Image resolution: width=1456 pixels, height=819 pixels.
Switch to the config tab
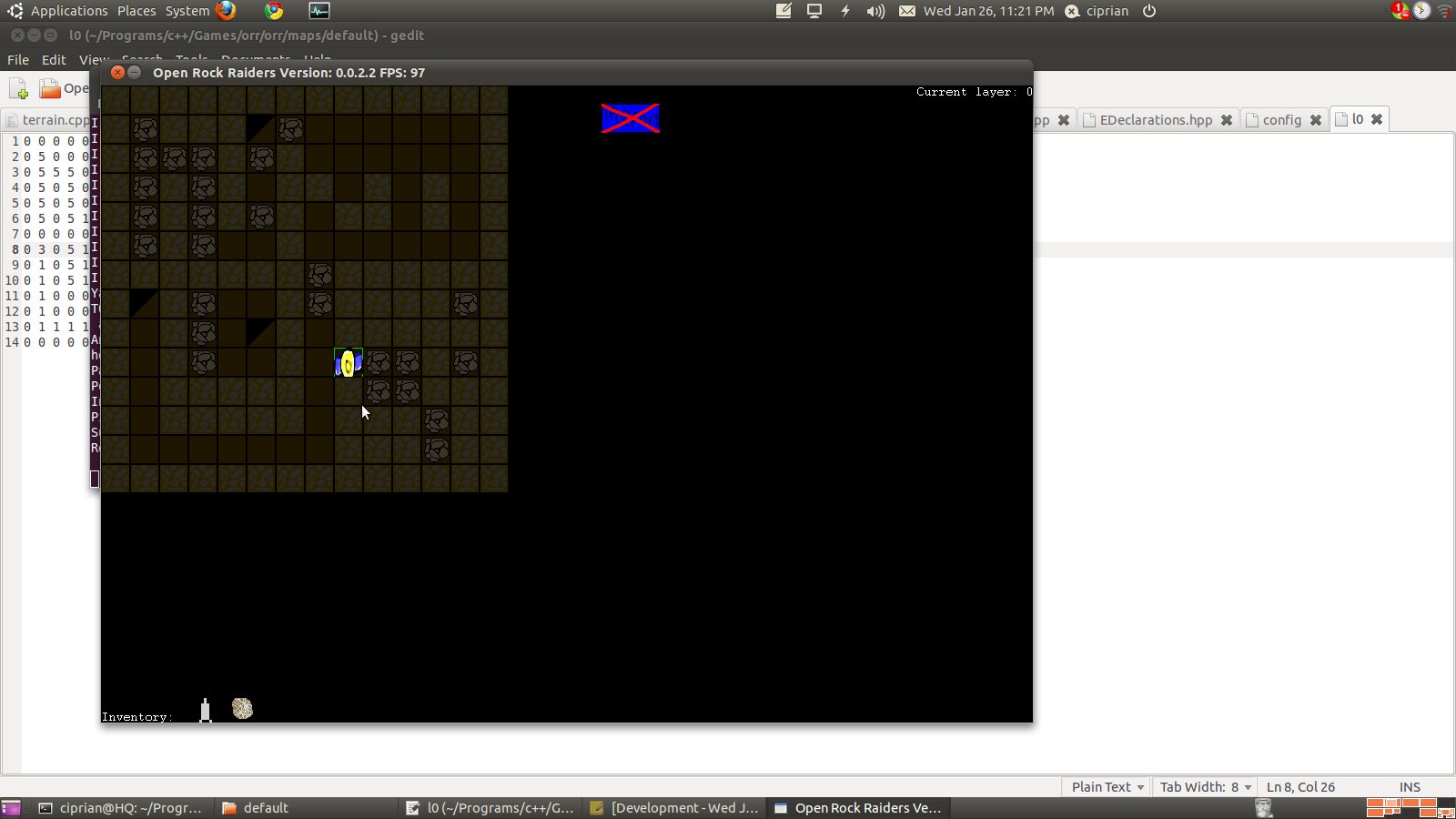[1282, 120]
